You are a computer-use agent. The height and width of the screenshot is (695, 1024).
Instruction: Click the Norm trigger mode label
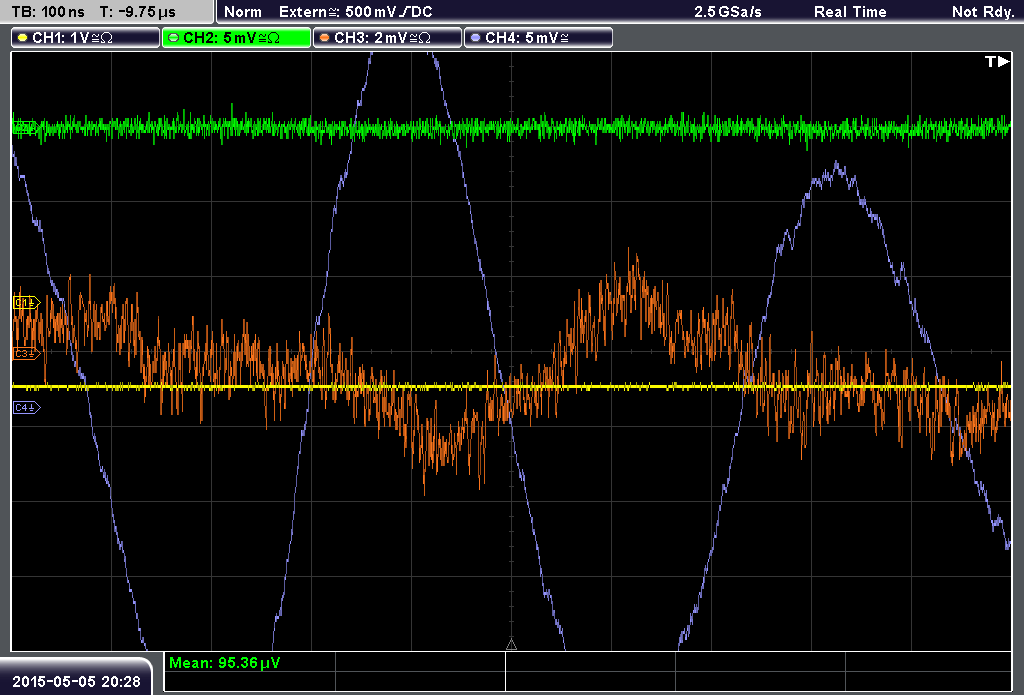243,12
